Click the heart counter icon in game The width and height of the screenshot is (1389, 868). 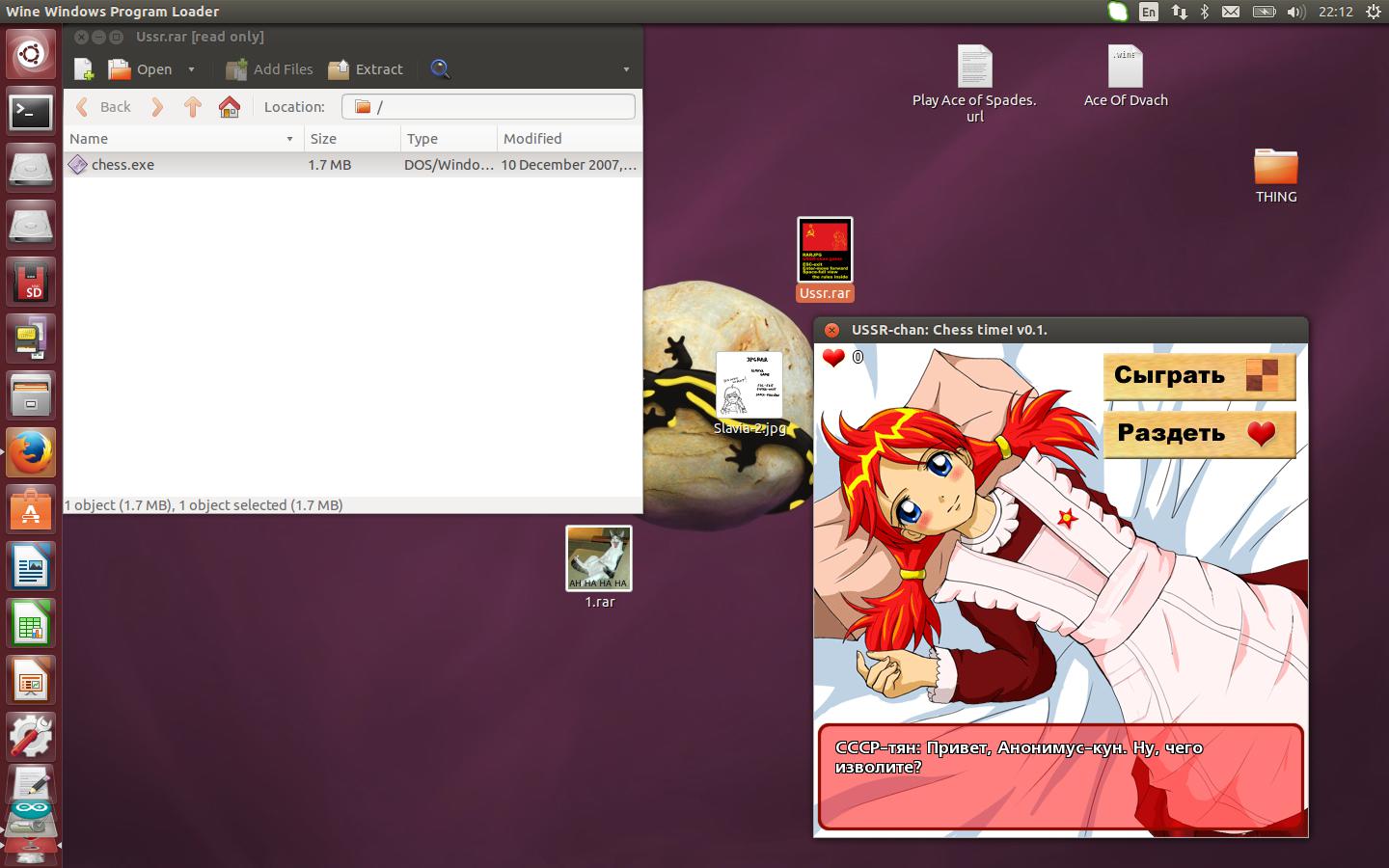(833, 358)
